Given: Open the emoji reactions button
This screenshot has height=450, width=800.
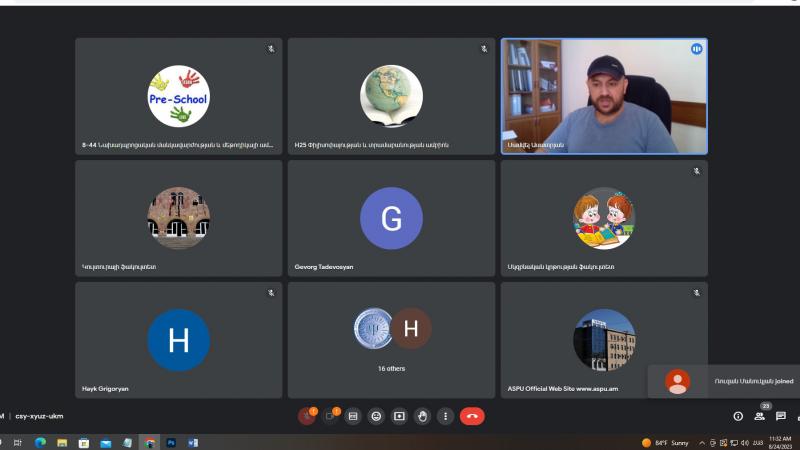Looking at the screenshot, I should (376, 416).
